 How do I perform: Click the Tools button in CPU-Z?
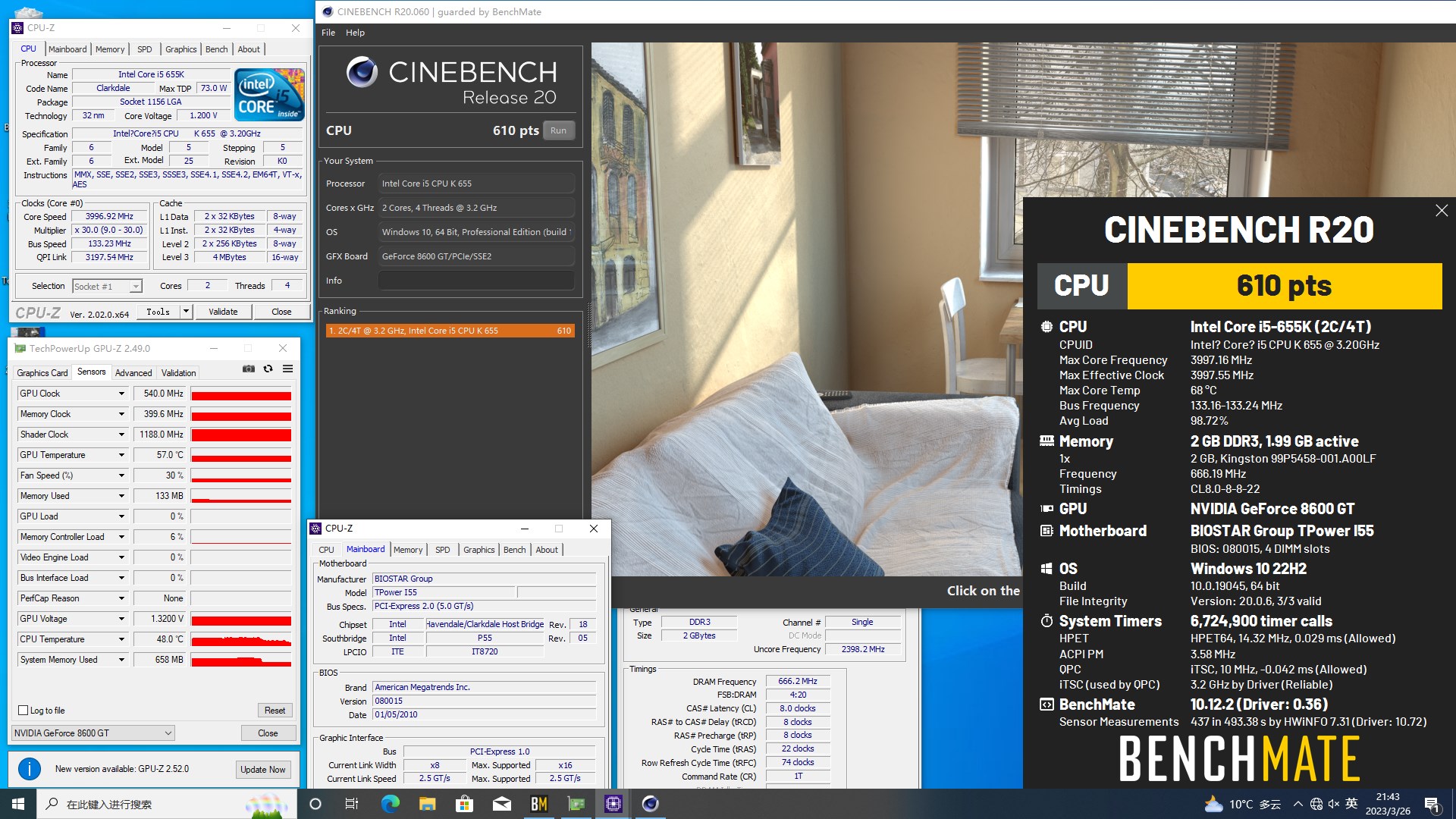click(158, 312)
